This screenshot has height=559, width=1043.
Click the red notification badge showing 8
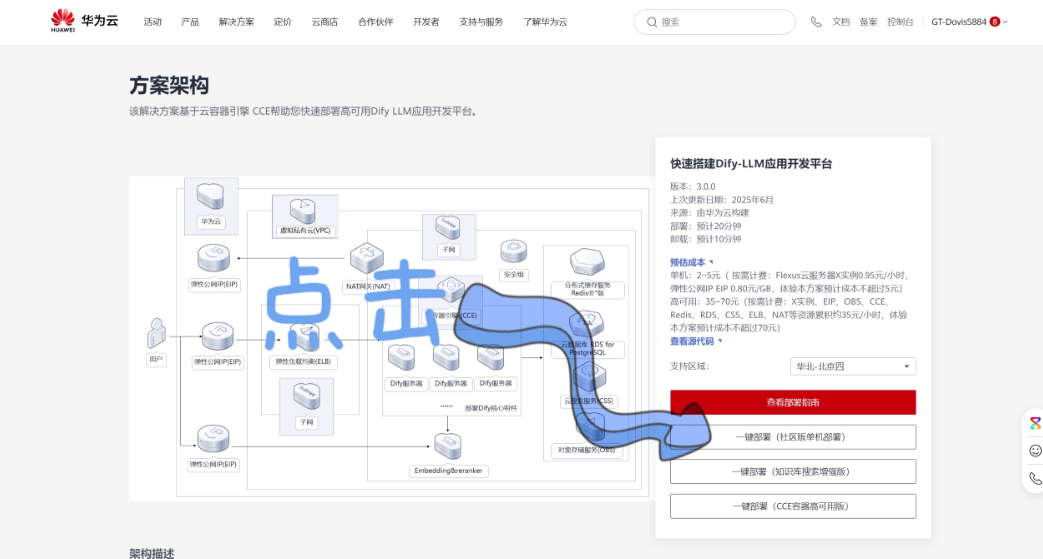click(994, 21)
